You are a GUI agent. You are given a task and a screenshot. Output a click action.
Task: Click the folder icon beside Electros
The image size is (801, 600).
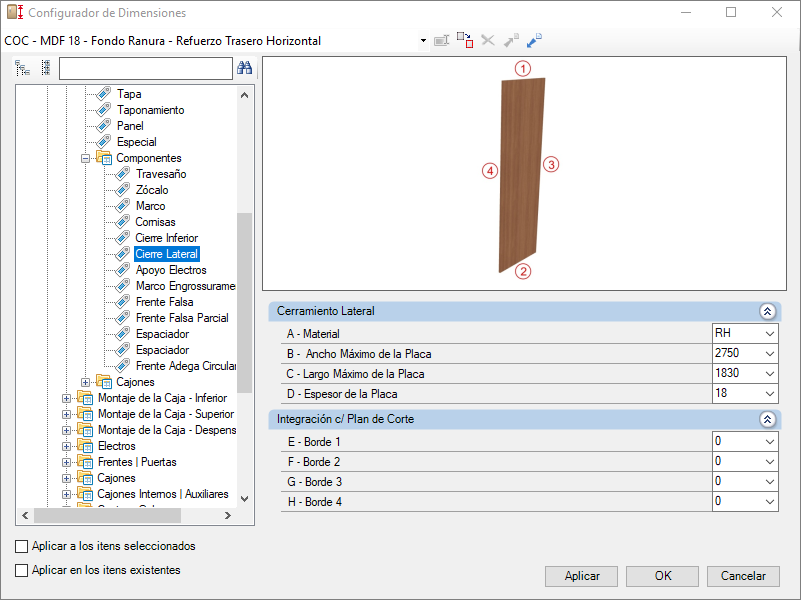click(85, 446)
